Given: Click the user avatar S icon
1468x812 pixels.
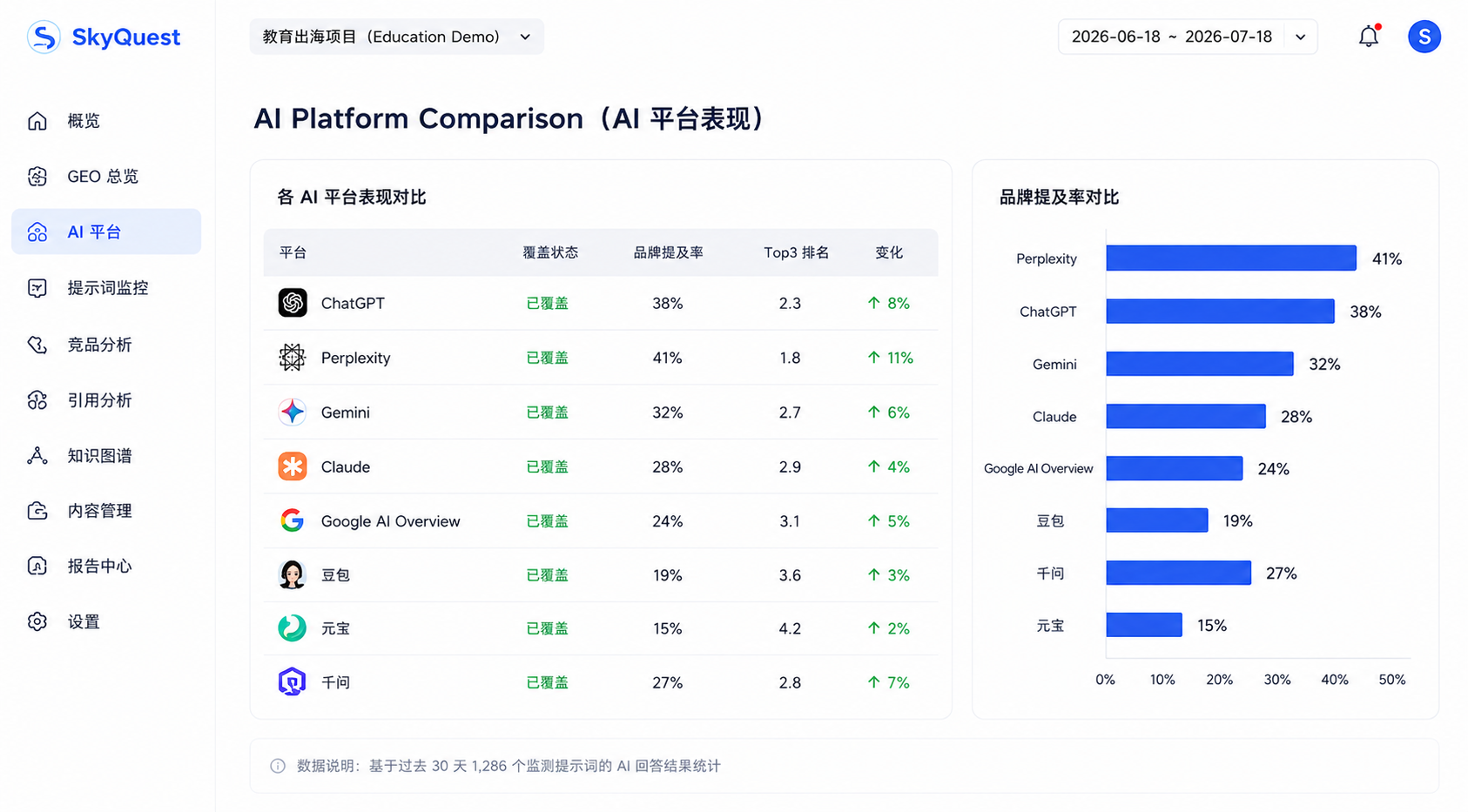Looking at the screenshot, I should coord(1424,37).
